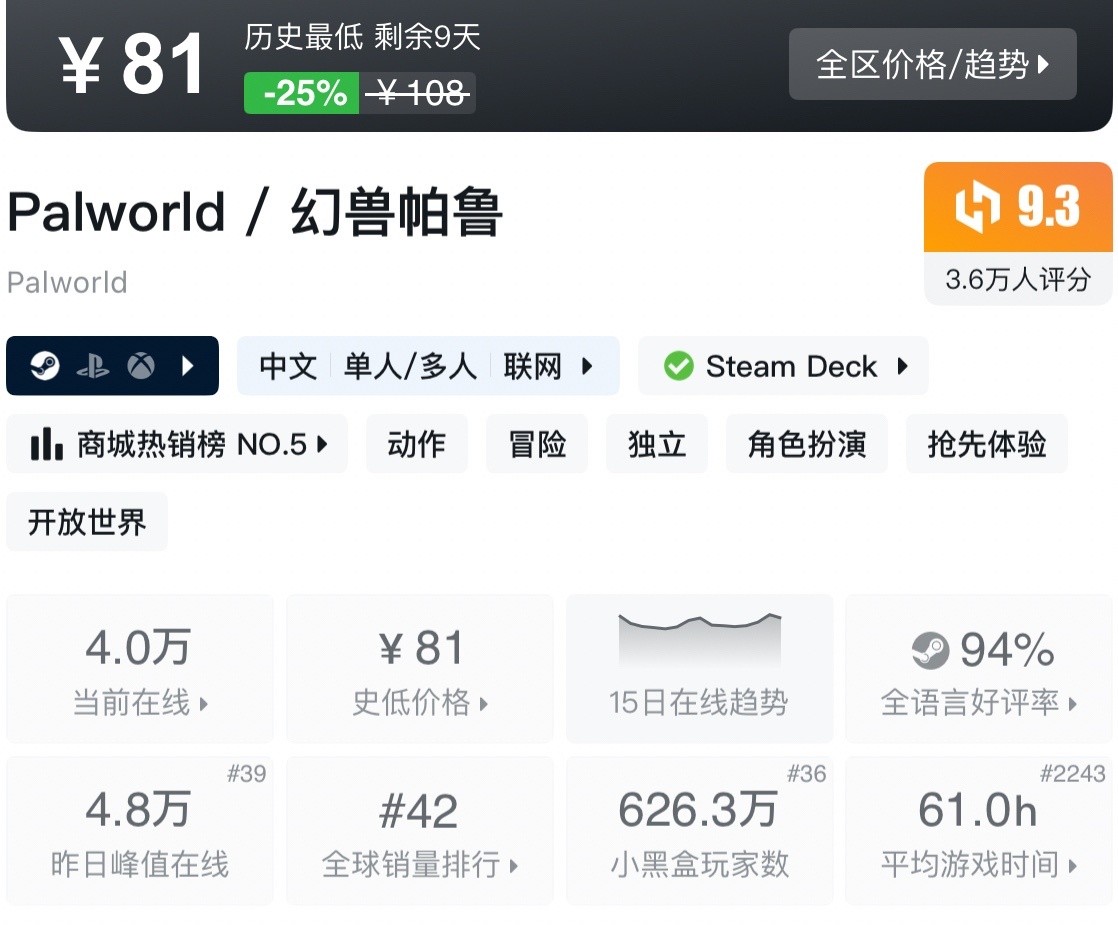This screenshot has width=1118, height=925.
Task: Click the #39 rank label
Action: pos(247,773)
